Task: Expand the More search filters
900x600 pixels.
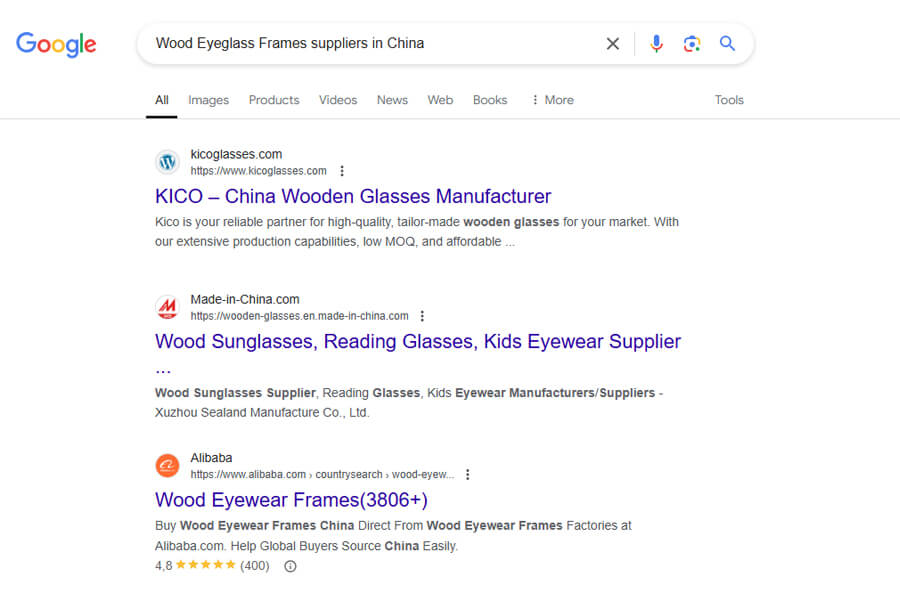Action: tap(552, 100)
